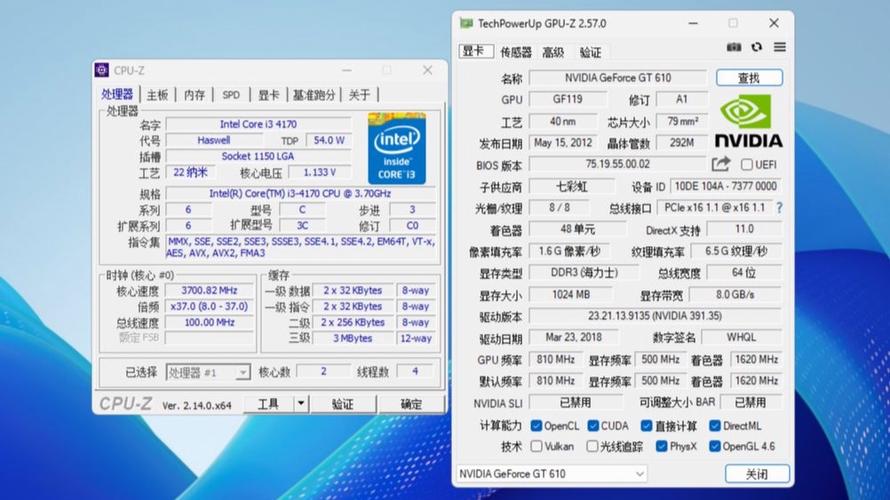Click the GPU-Z title bar app icon
The height and width of the screenshot is (500, 890).
[x=467, y=23]
